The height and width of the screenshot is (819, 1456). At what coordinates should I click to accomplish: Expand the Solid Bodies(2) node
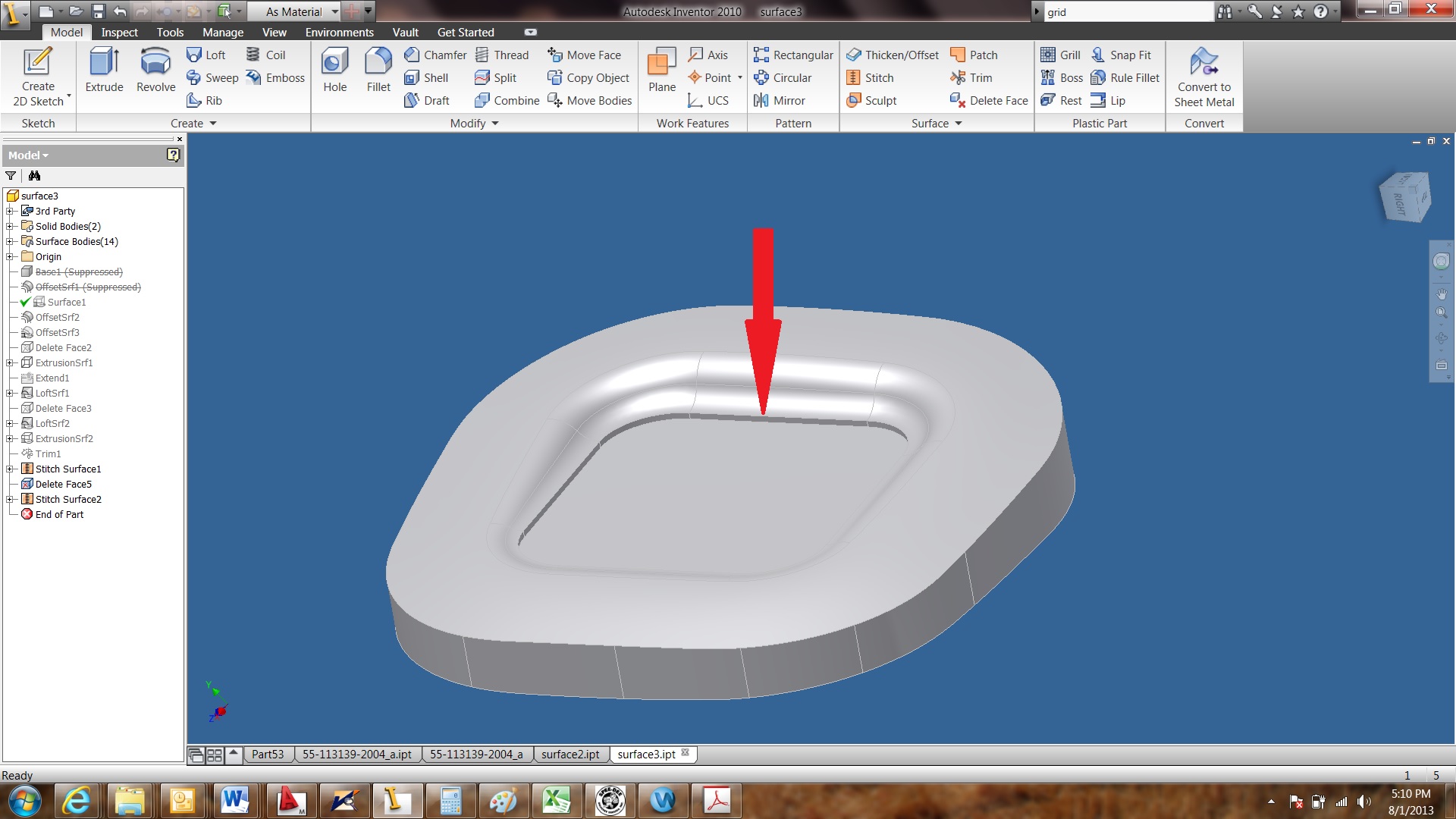[10, 226]
